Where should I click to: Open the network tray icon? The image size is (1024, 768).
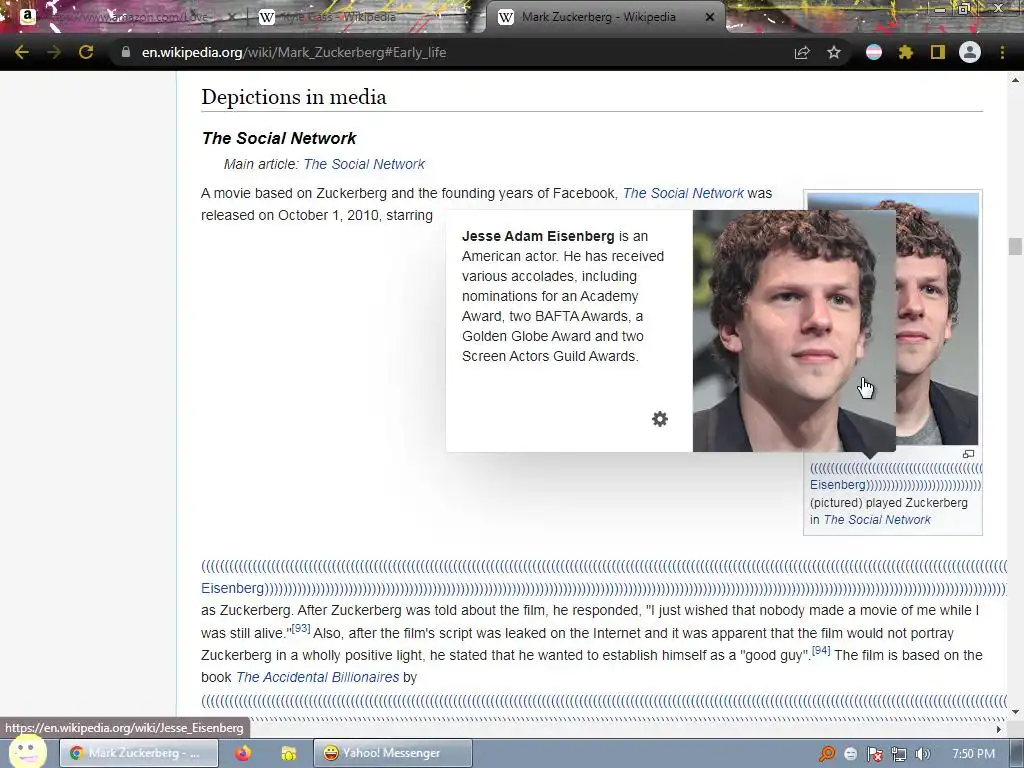point(899,754)
